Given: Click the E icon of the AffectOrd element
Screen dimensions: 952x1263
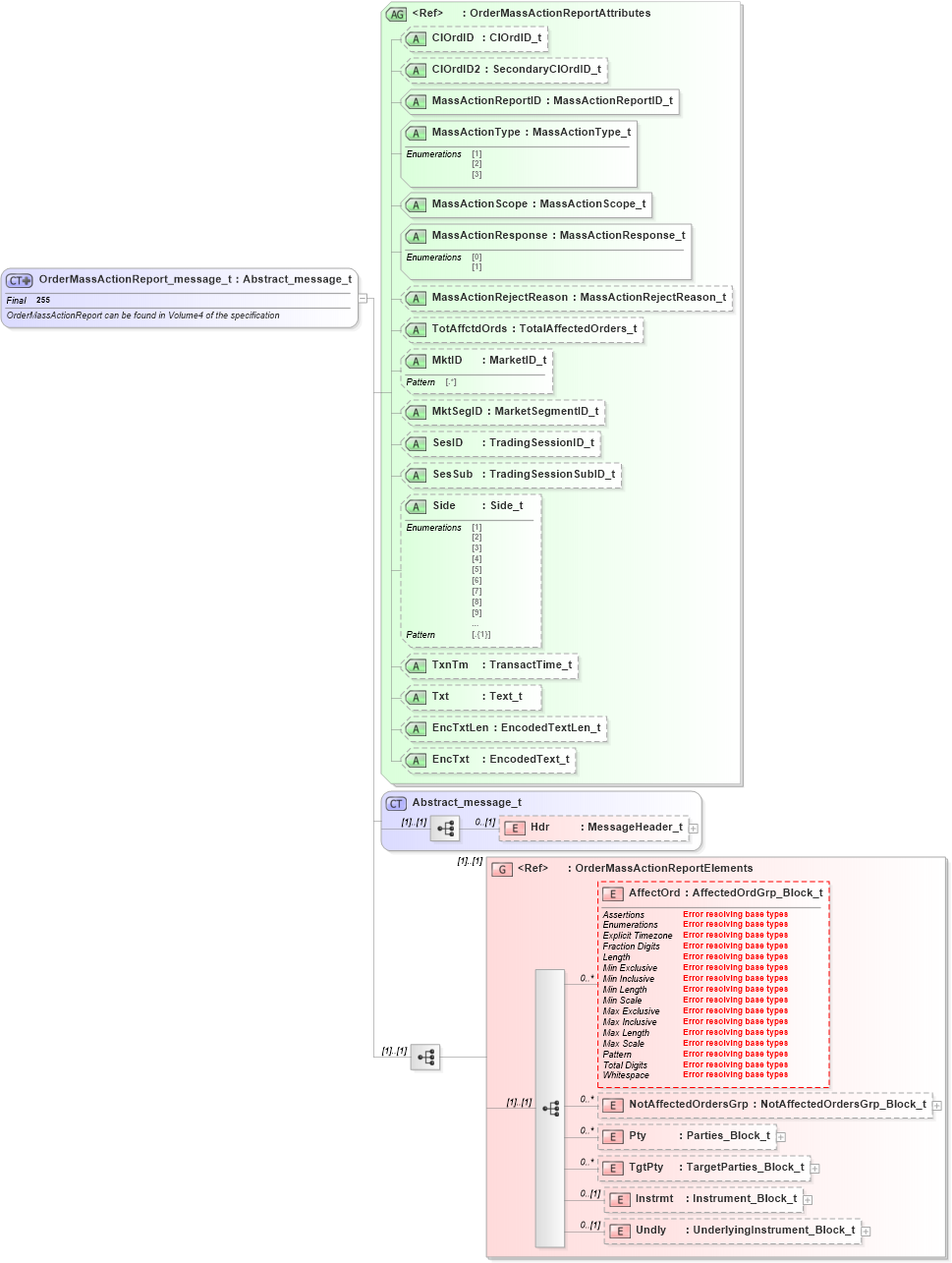Looking at the screenshot, I should coord(613,893).
